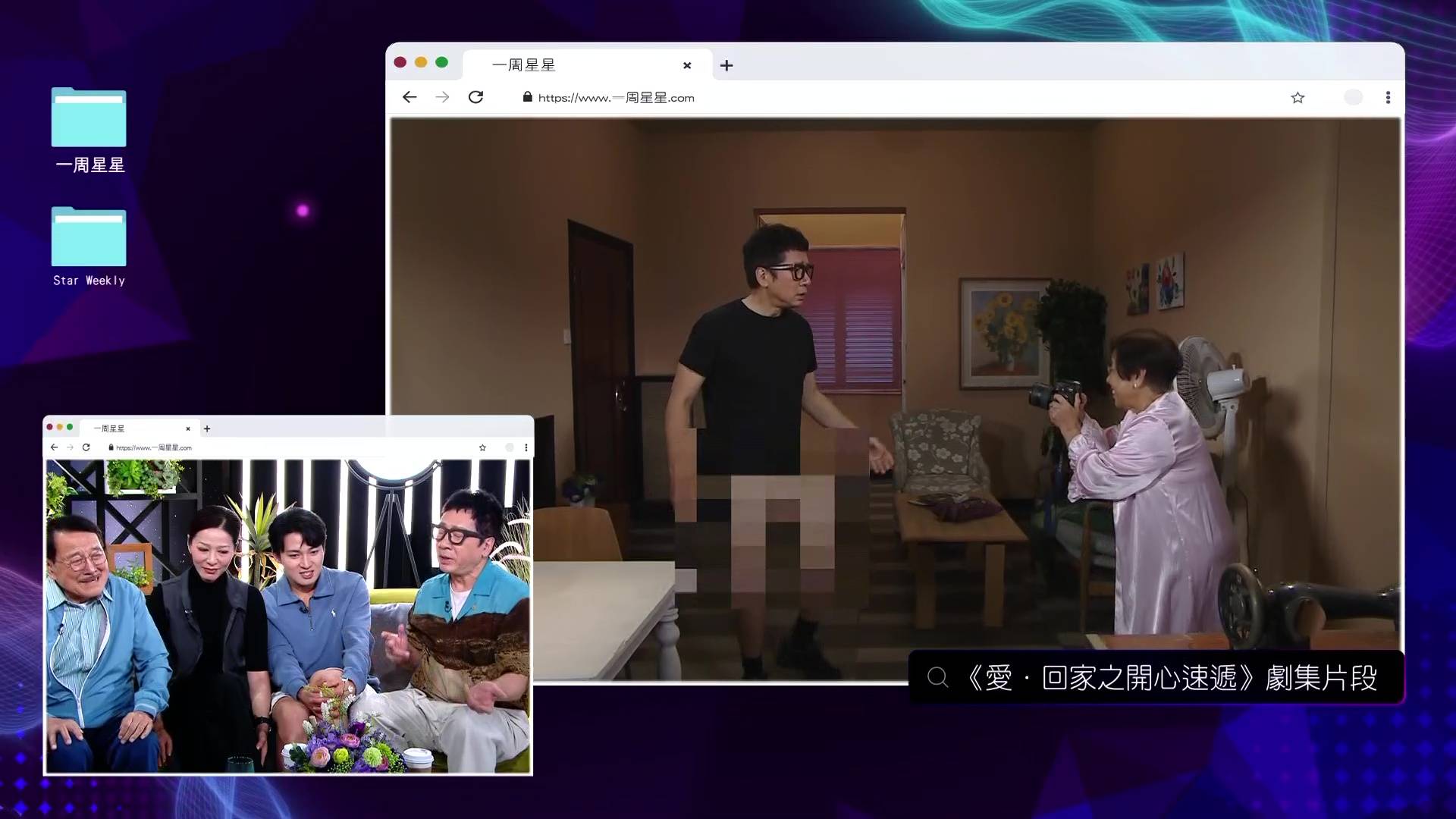Close the large browser window with red dot
This screenshot has width=1456, height=819.
click(x=400, y=62)
